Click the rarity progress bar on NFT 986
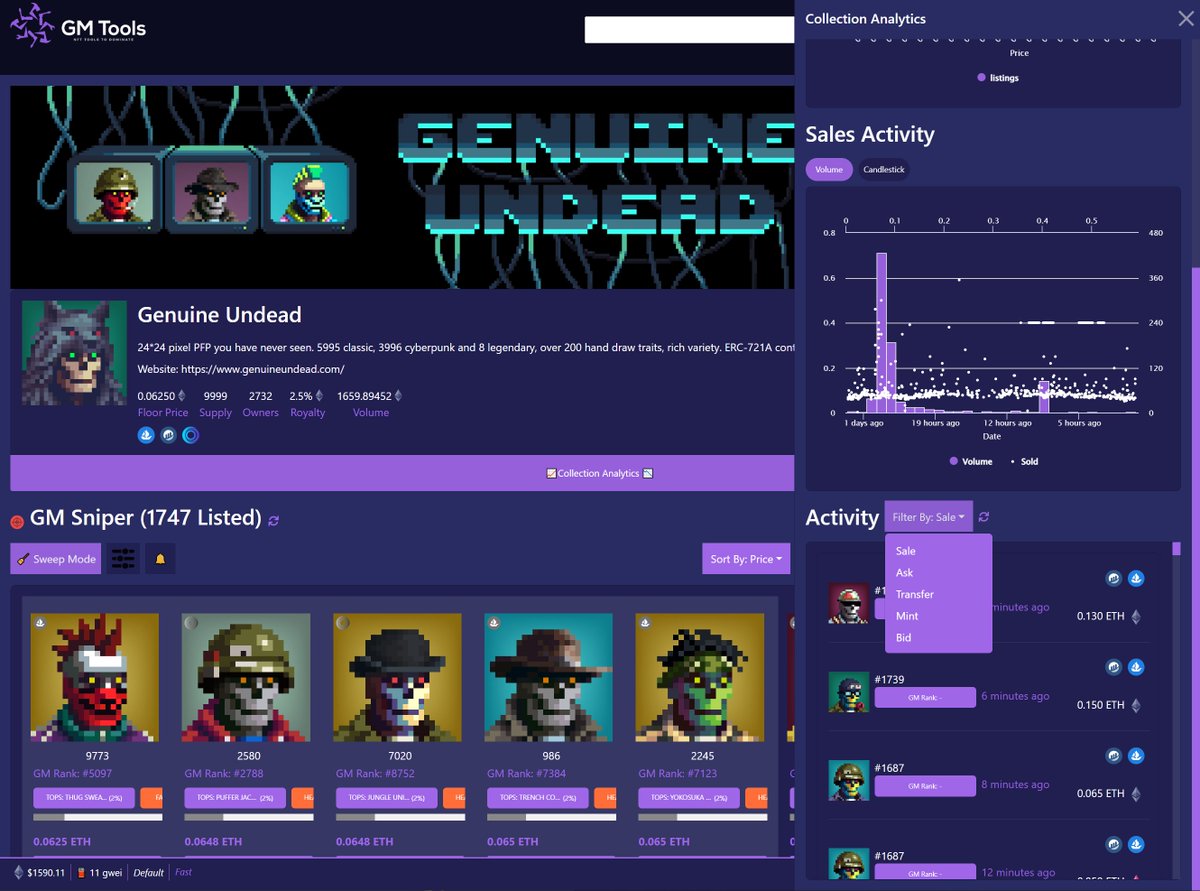Screen dimensions: 1200x891 click(x=550, y=817)
